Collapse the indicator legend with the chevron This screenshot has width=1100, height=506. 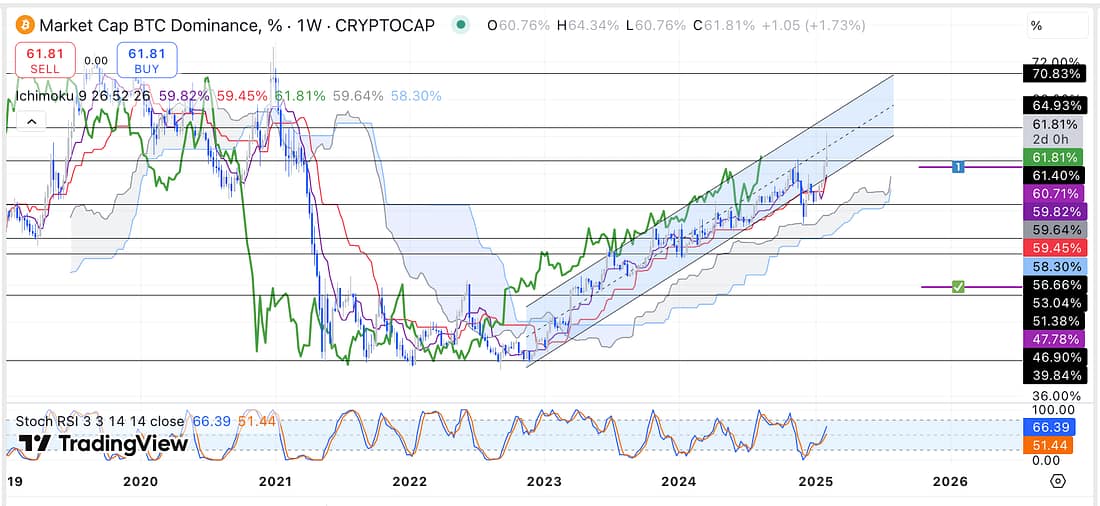pyautogui.click(x=30, y=122)
